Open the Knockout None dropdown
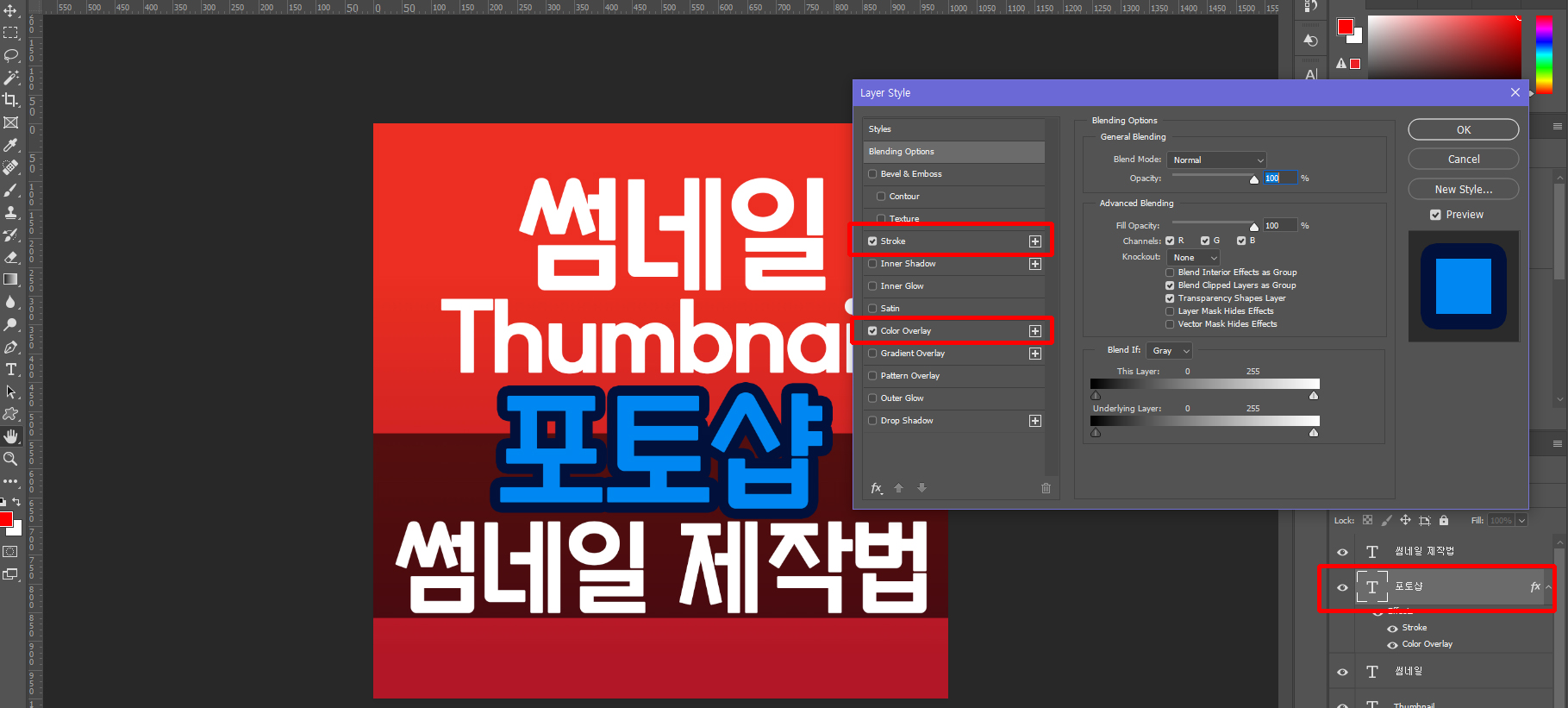 click(1194, 258)
